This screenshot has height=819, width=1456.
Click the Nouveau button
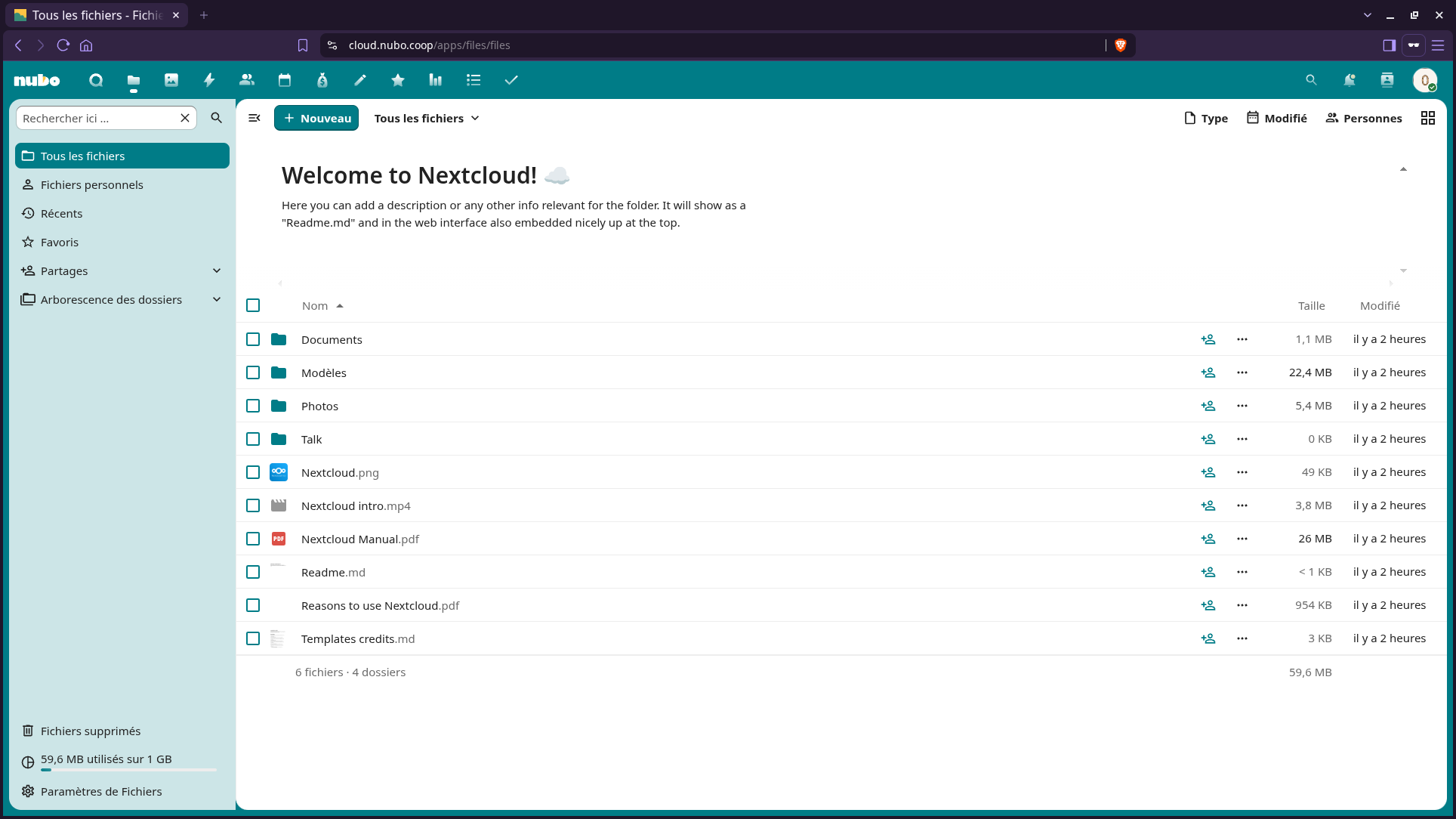[x=316, y=118]
